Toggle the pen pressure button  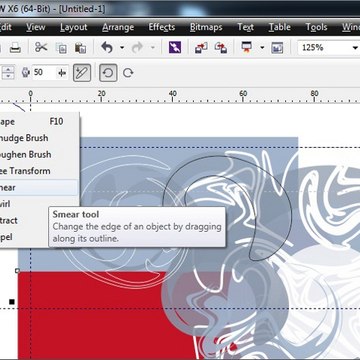(x=82, y=73)
